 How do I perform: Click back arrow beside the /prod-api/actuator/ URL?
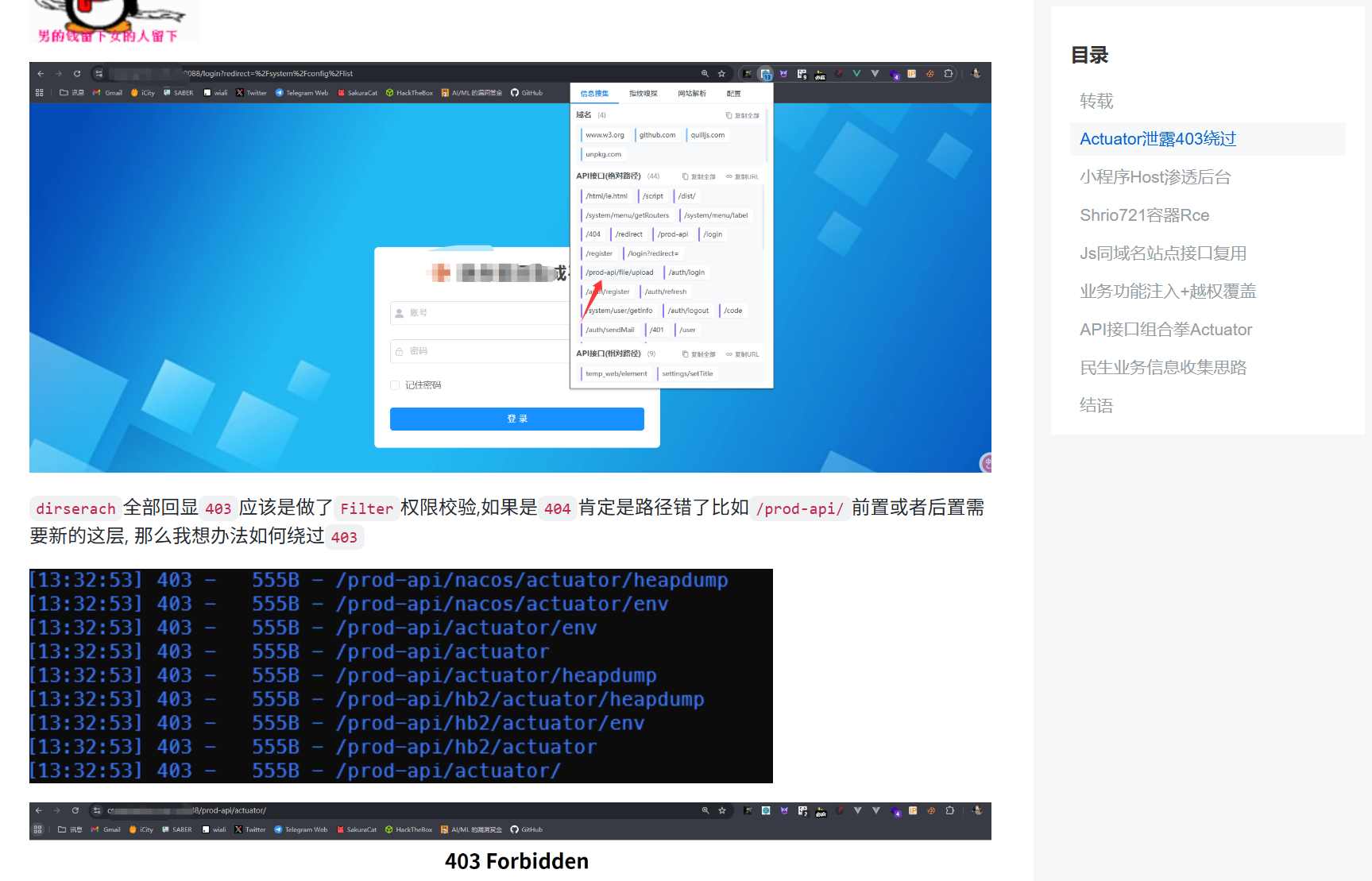point(38,810)
